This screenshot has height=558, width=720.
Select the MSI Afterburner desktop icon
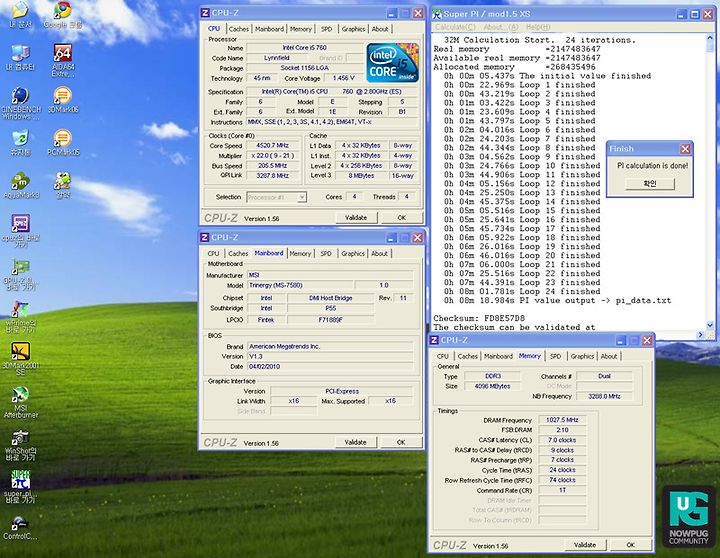(21, 402)
